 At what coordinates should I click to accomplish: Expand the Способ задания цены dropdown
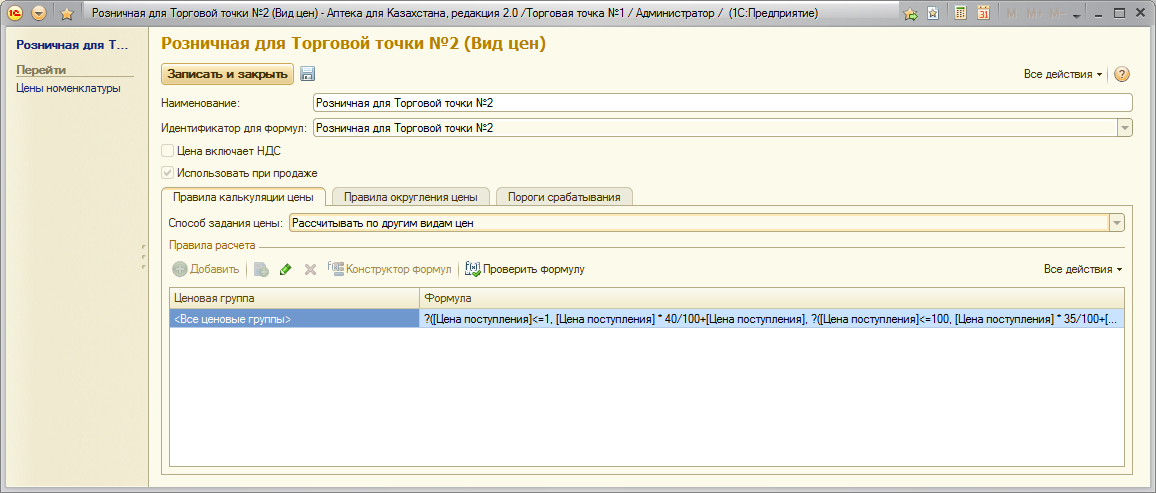(x=1117, y=223)
